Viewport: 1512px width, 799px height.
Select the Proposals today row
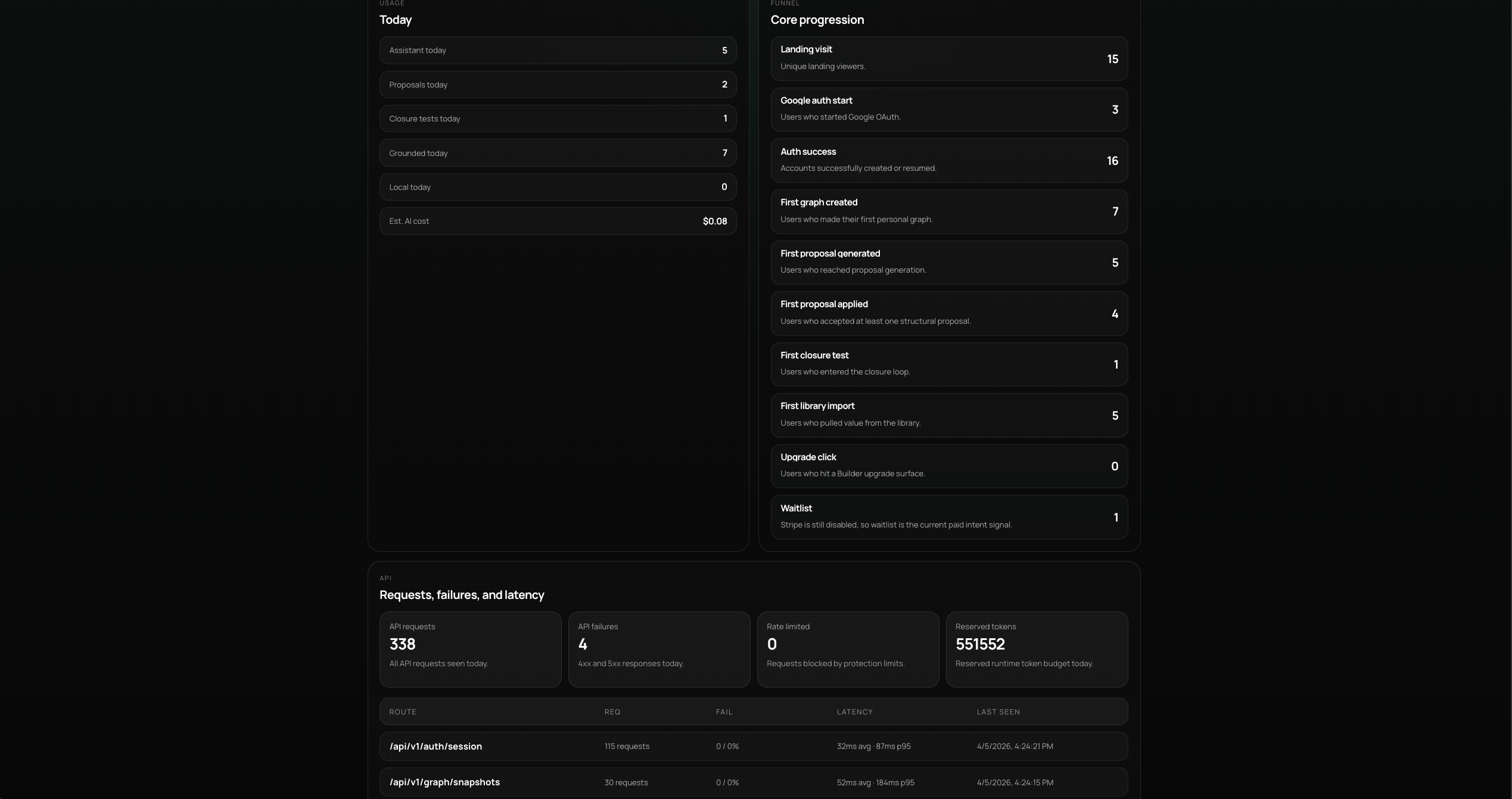pos(557,85)
